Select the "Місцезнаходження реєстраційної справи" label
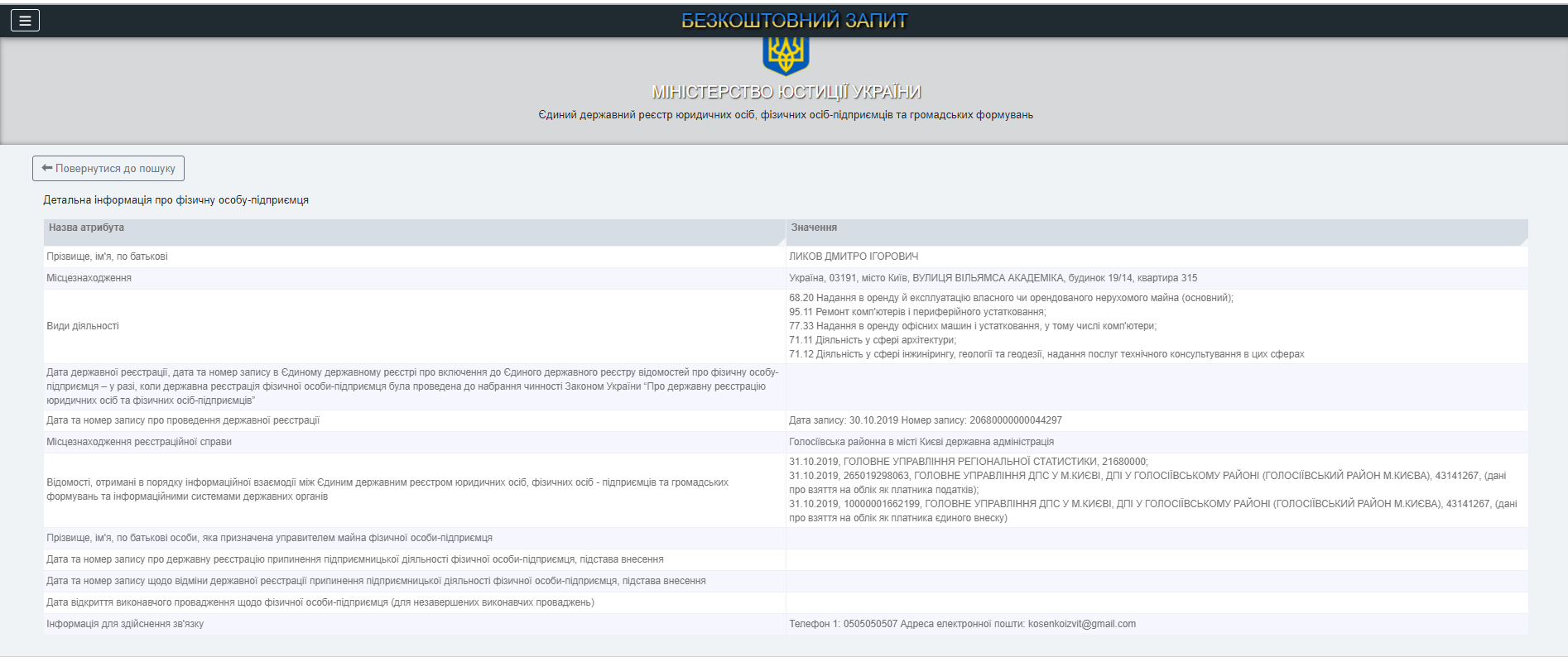This screenshot has width=1568, height=657. 139,442
